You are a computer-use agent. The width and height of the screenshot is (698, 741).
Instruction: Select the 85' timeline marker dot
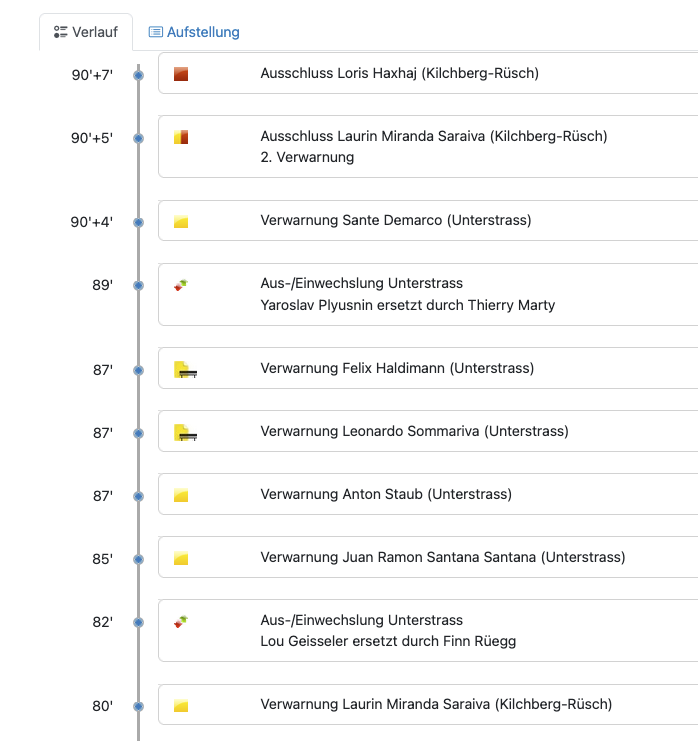[x=138, y=559]
